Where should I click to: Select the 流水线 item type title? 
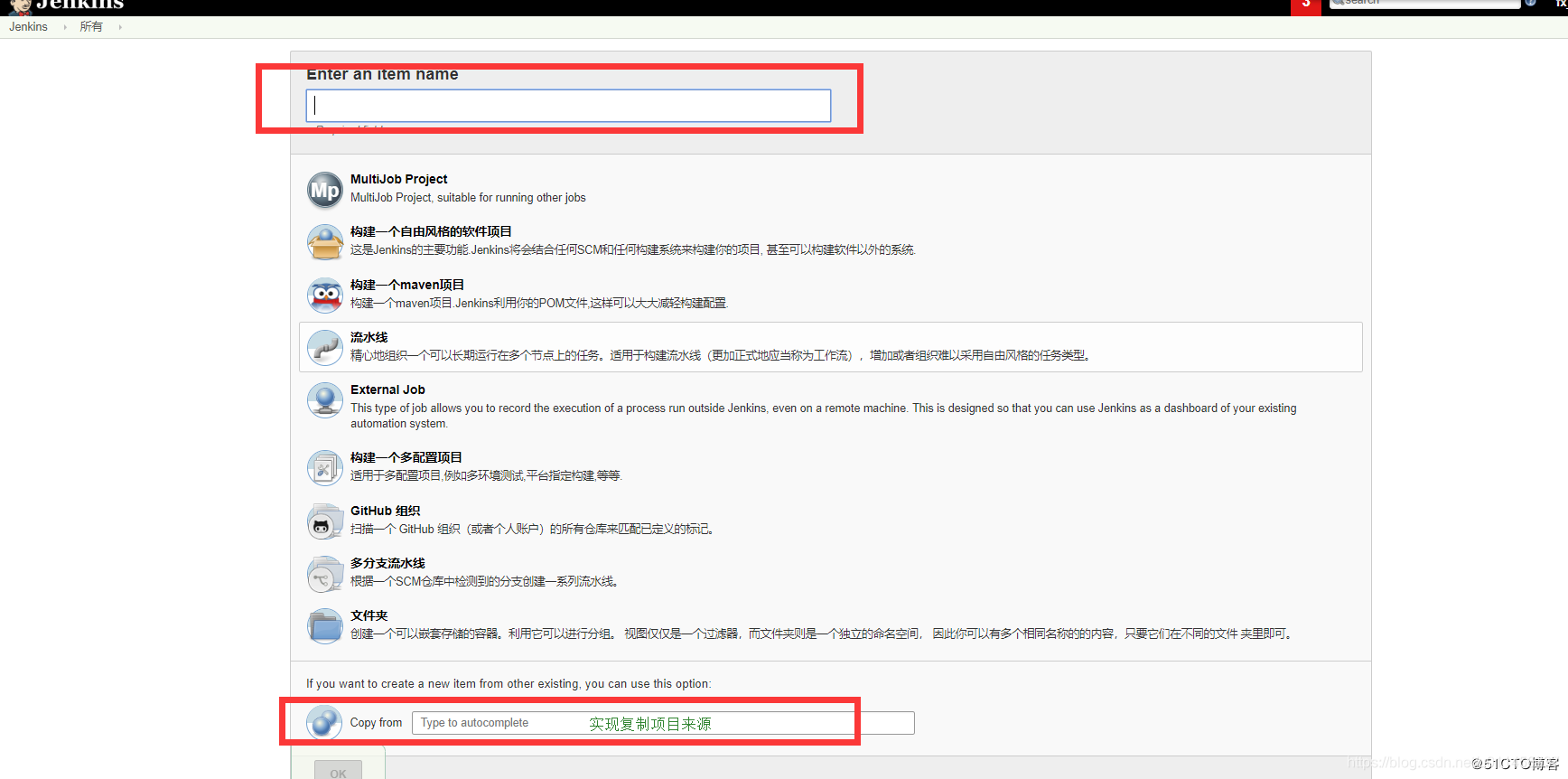(x=369, y=337)
